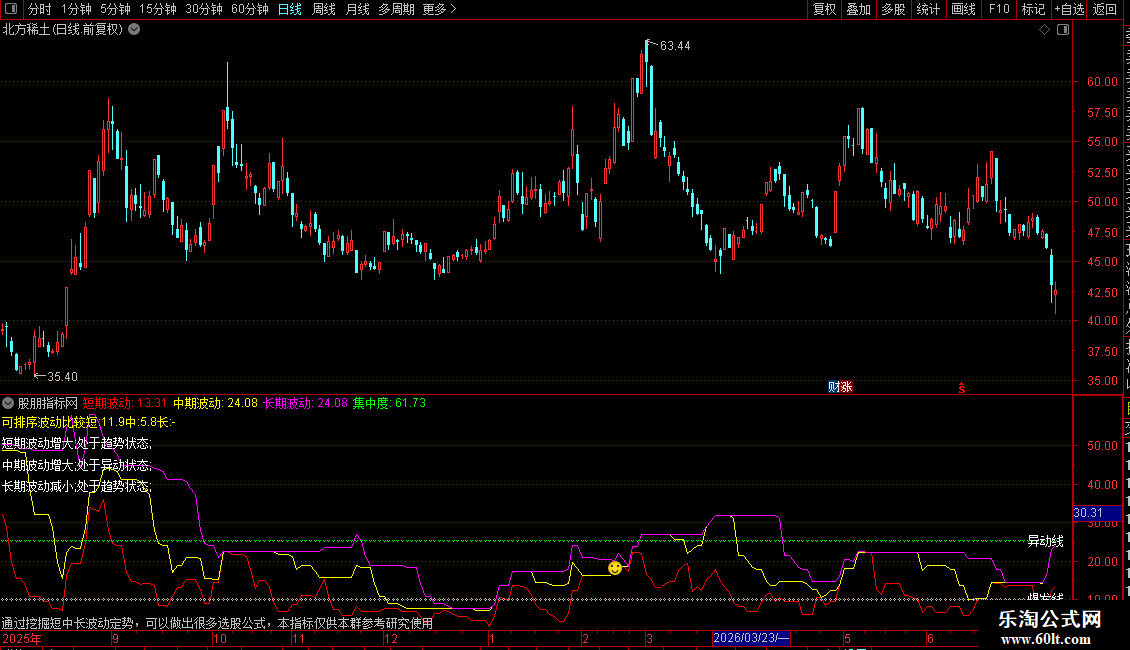Select the 15分钟 period tab
This screenshot has height=650, width=1130.
[x=157, y=9]
